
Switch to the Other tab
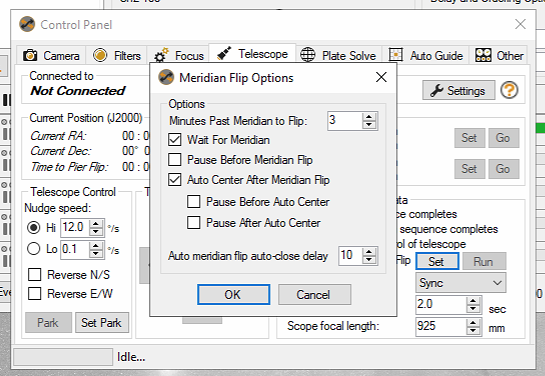click(x=498, y=56)
